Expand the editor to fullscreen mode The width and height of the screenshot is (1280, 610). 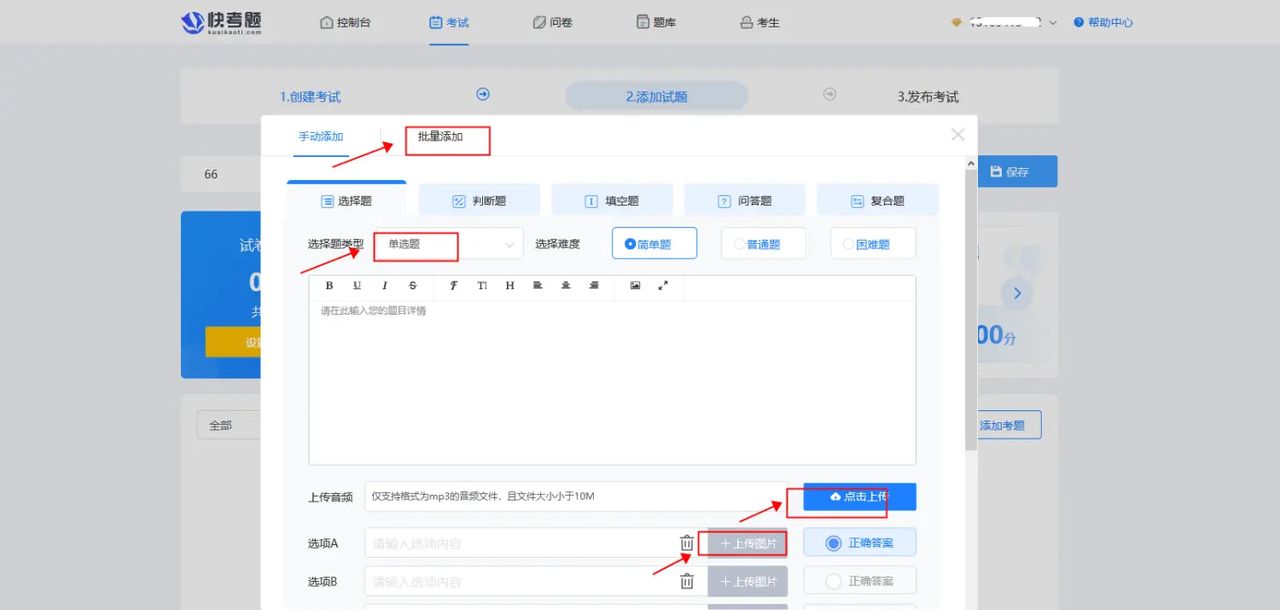point(663,285)
